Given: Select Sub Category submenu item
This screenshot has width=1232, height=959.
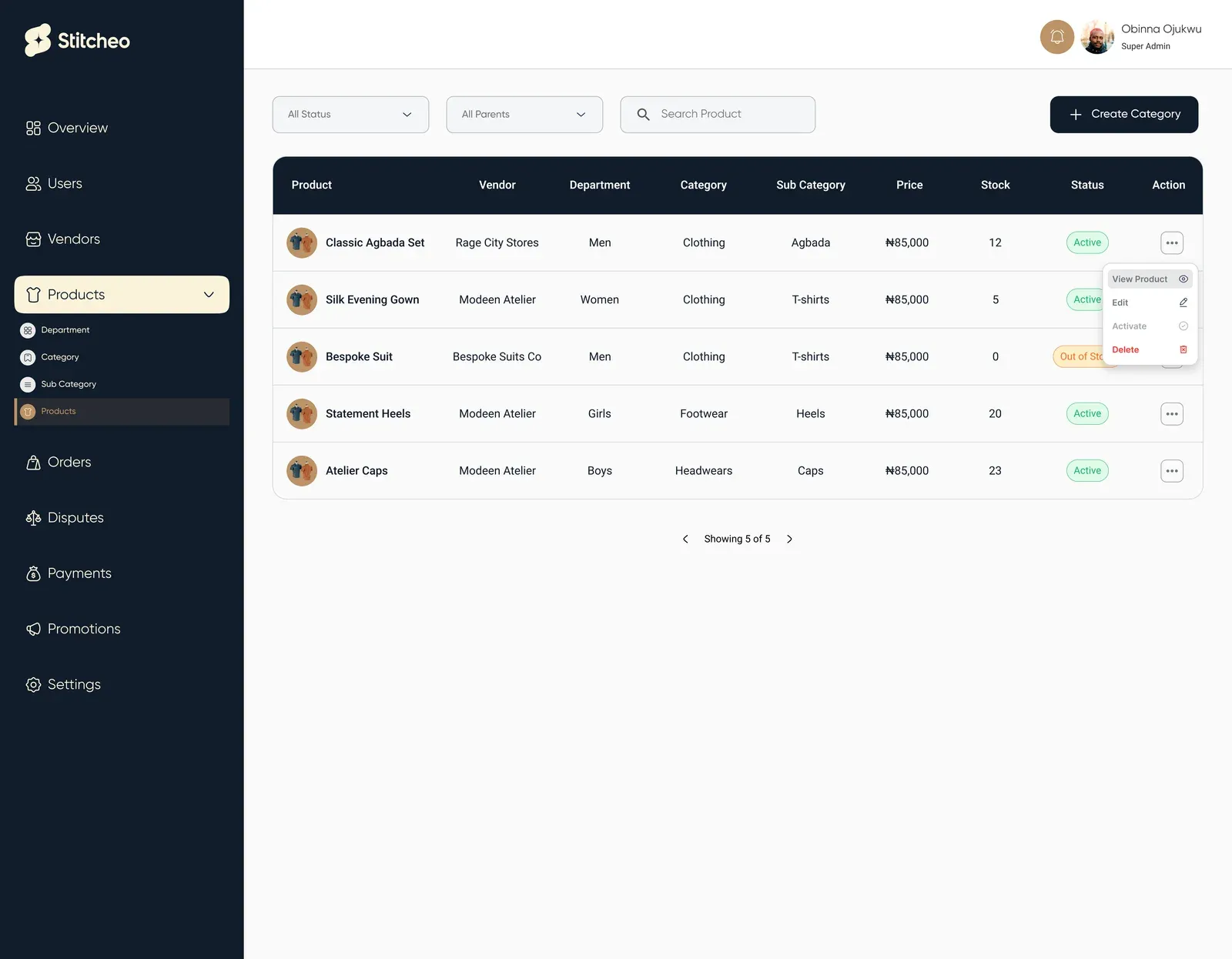Looking at the screenshot, I should (59, 384).
